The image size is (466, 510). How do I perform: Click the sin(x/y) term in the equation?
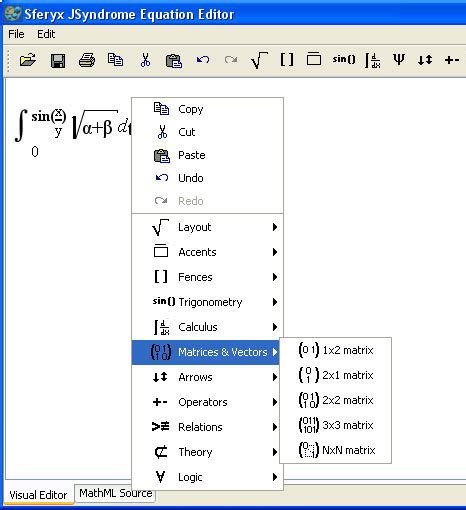pos(49,123)
